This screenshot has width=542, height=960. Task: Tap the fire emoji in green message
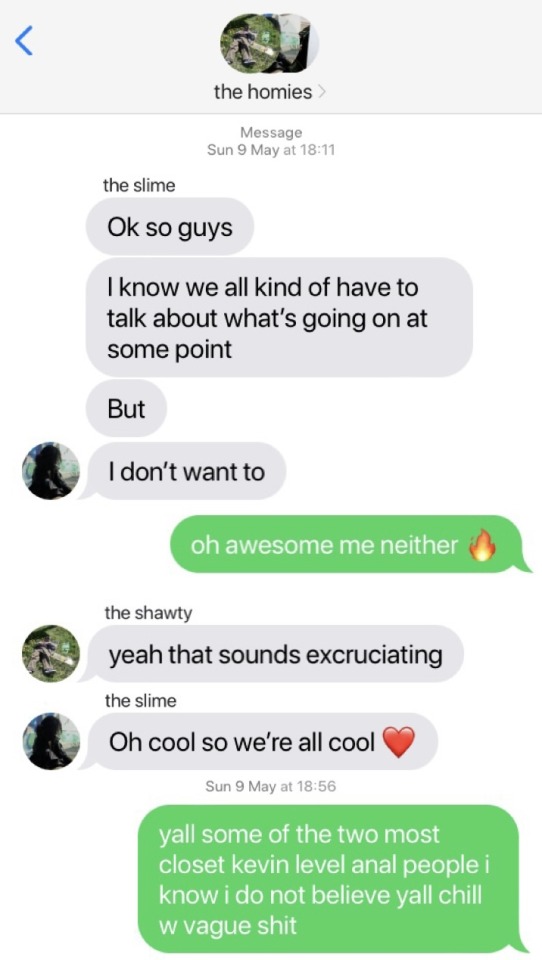(482, 544)
